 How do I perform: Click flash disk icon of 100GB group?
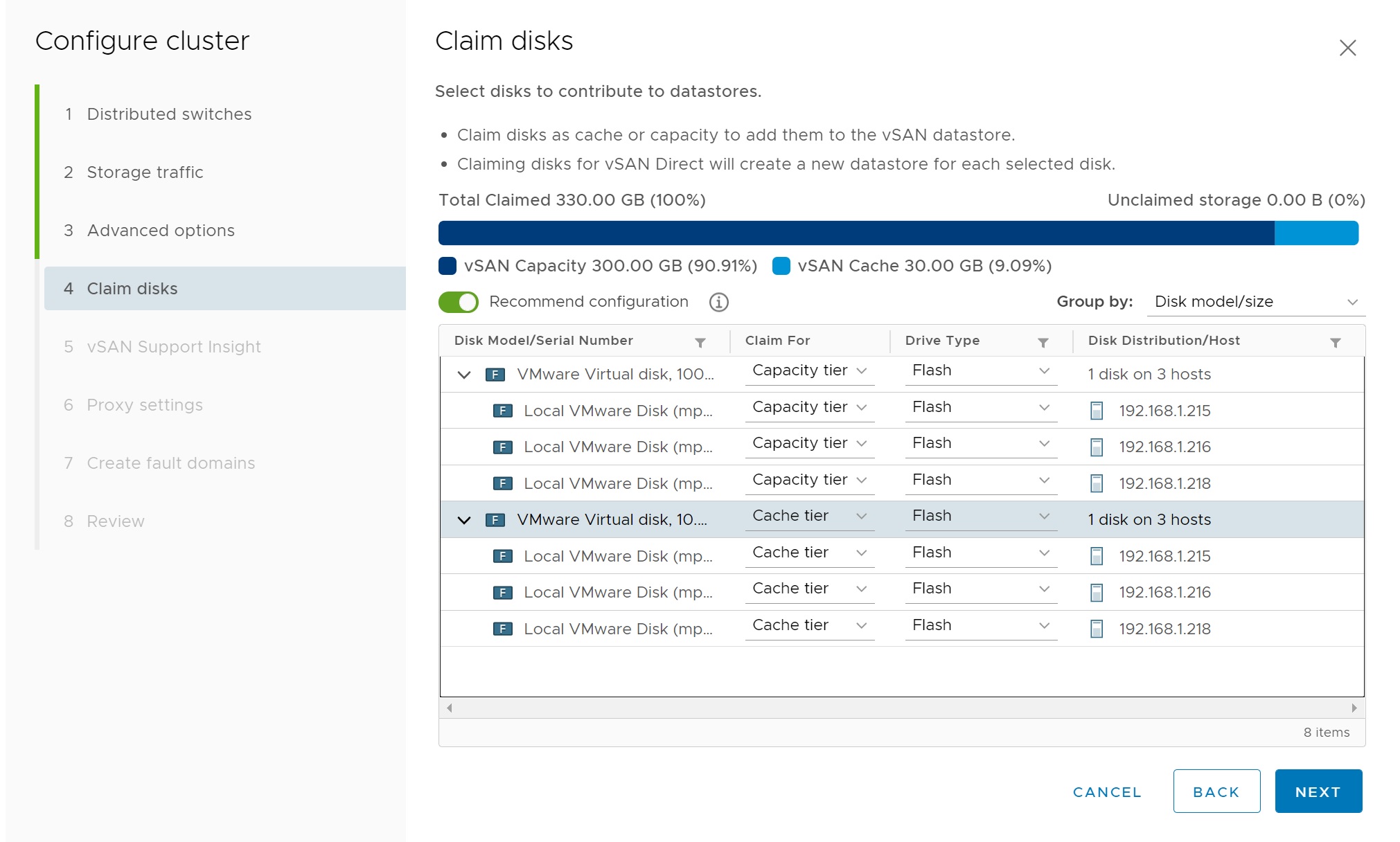pos(495,375)
